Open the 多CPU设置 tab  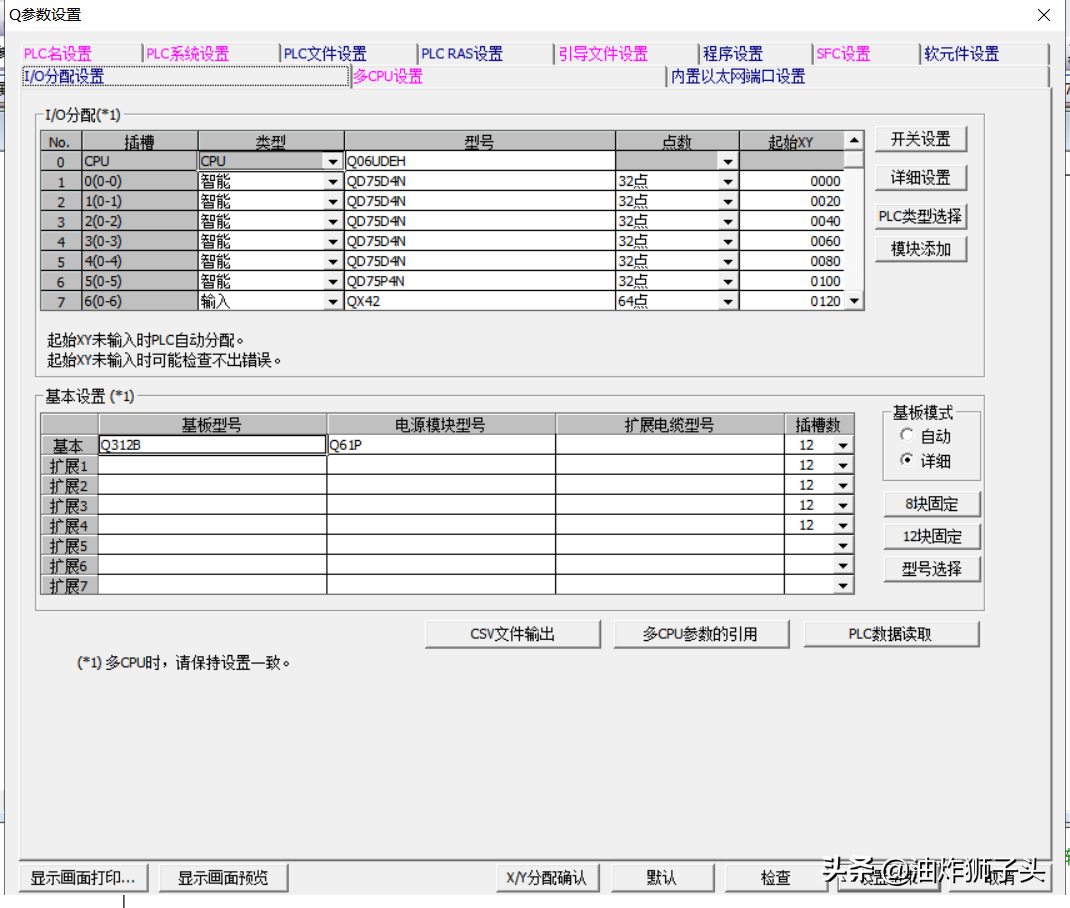tap(388, 76)
